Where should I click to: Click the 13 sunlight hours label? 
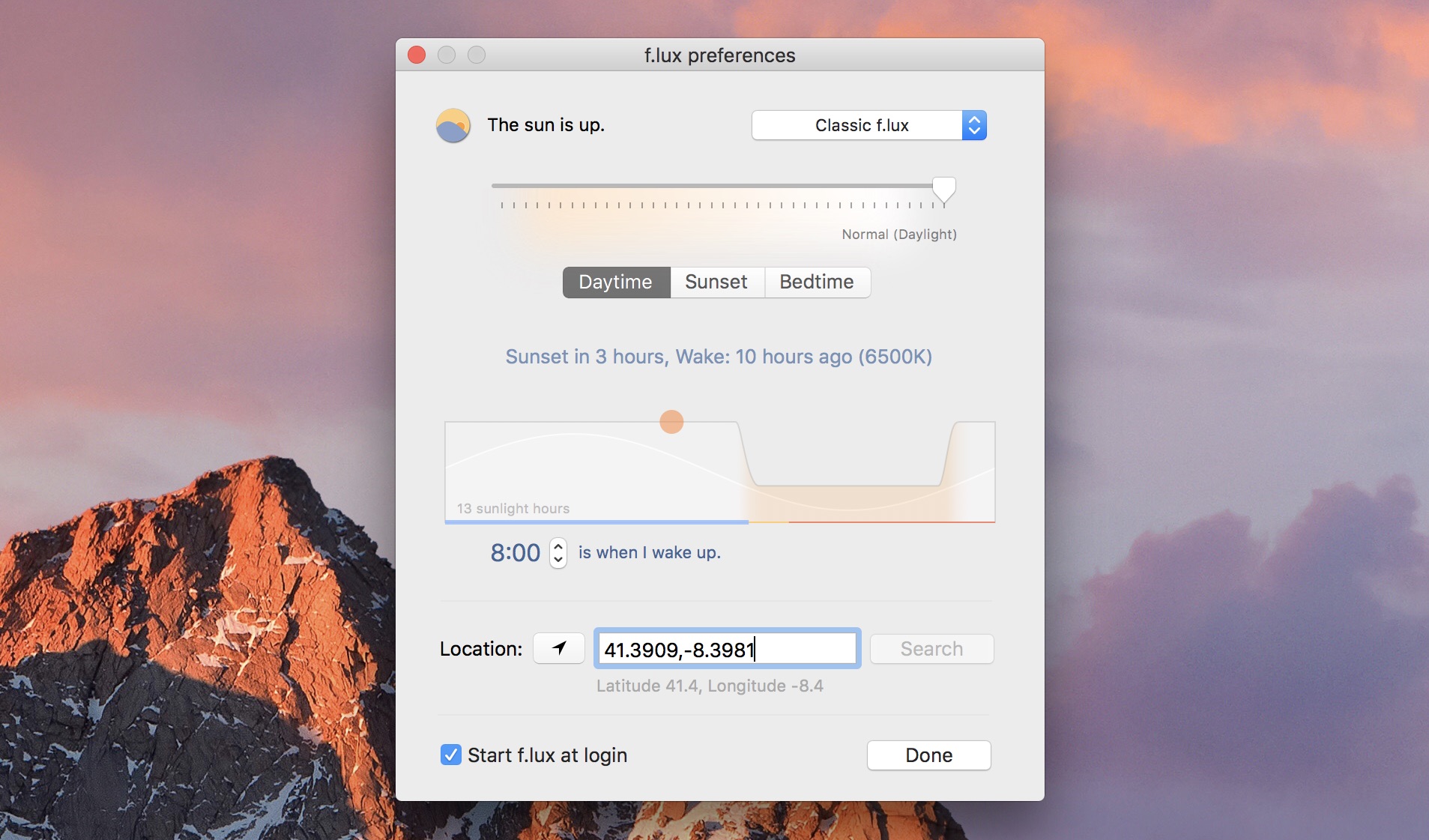[x=513, y=509]
